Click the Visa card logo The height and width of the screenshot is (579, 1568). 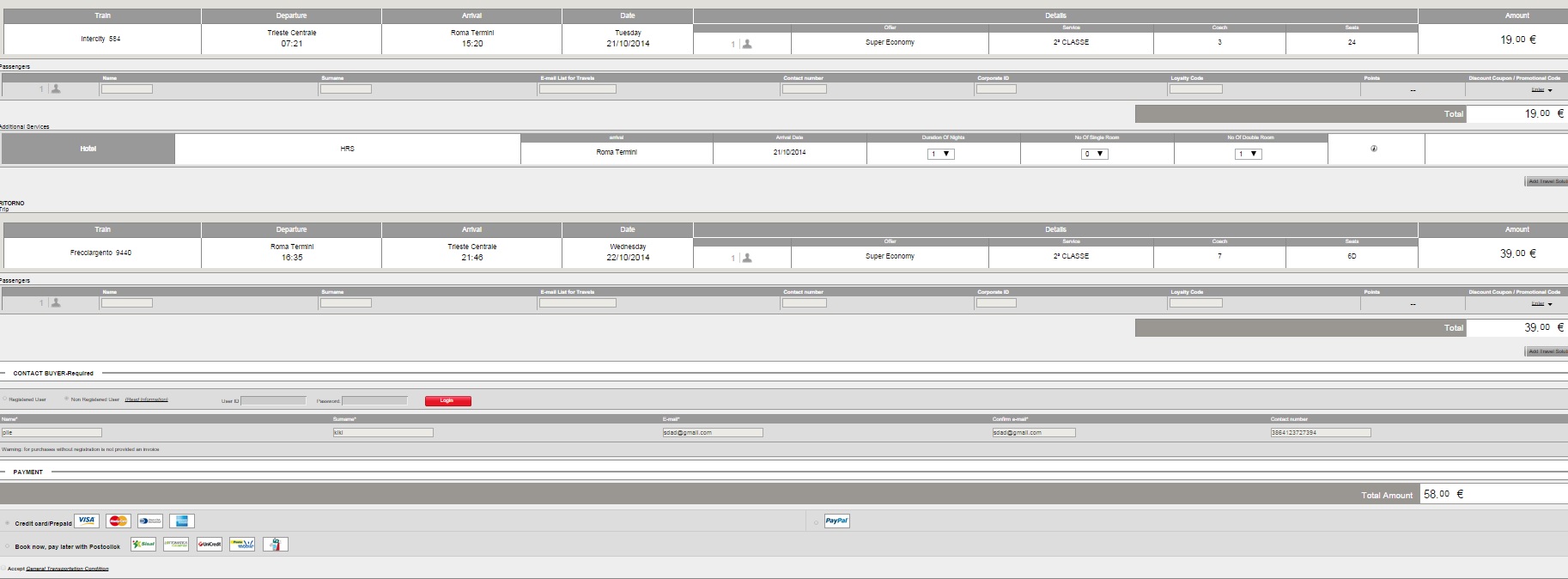click(87, 521)
